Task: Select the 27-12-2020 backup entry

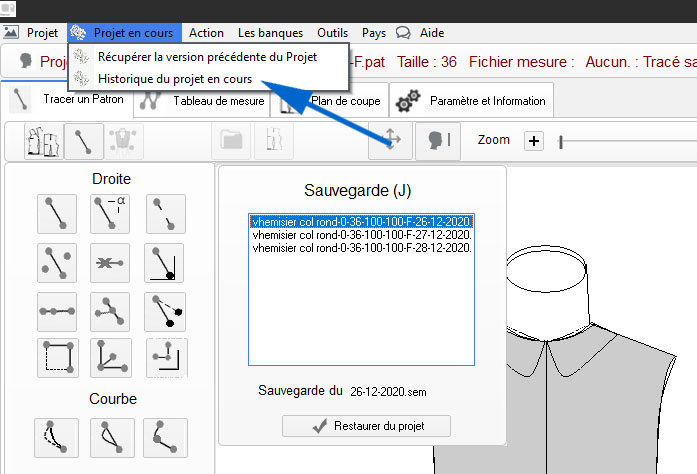Action: pyautogui.click(x=361, y=235)
